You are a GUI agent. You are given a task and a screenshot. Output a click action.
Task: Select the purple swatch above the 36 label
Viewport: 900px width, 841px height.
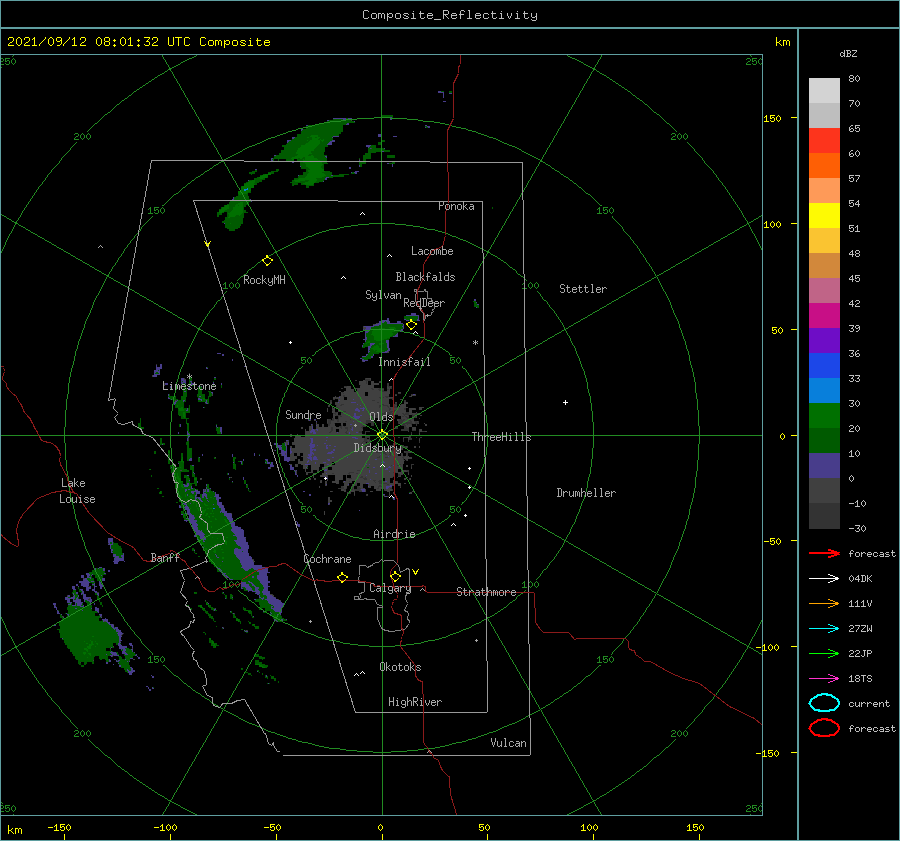(x=824, y=340)
